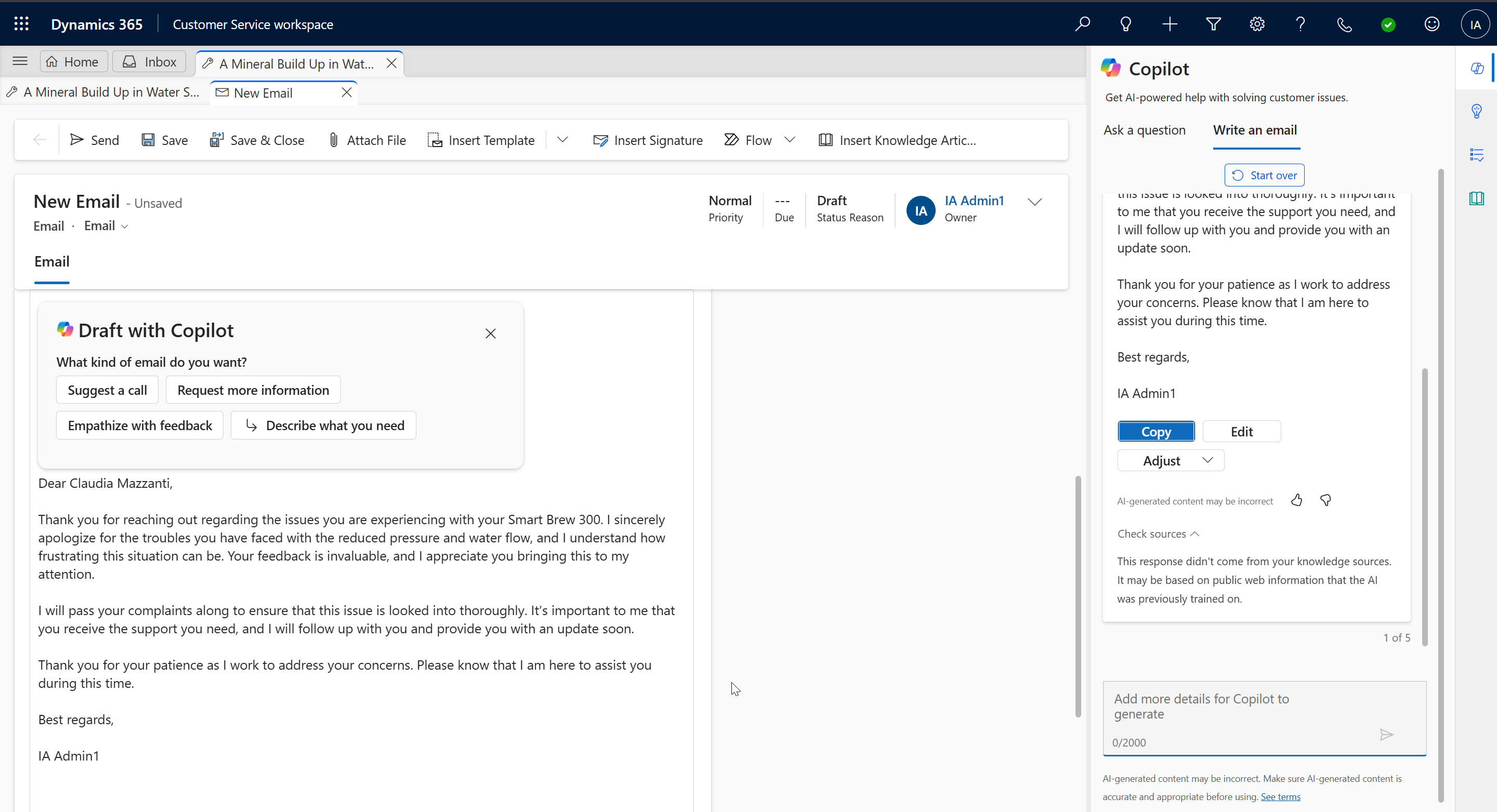The image size is (1497, 812).
Task: Expand the header chevron next to Owner
Action: [x=1034, y=202]
